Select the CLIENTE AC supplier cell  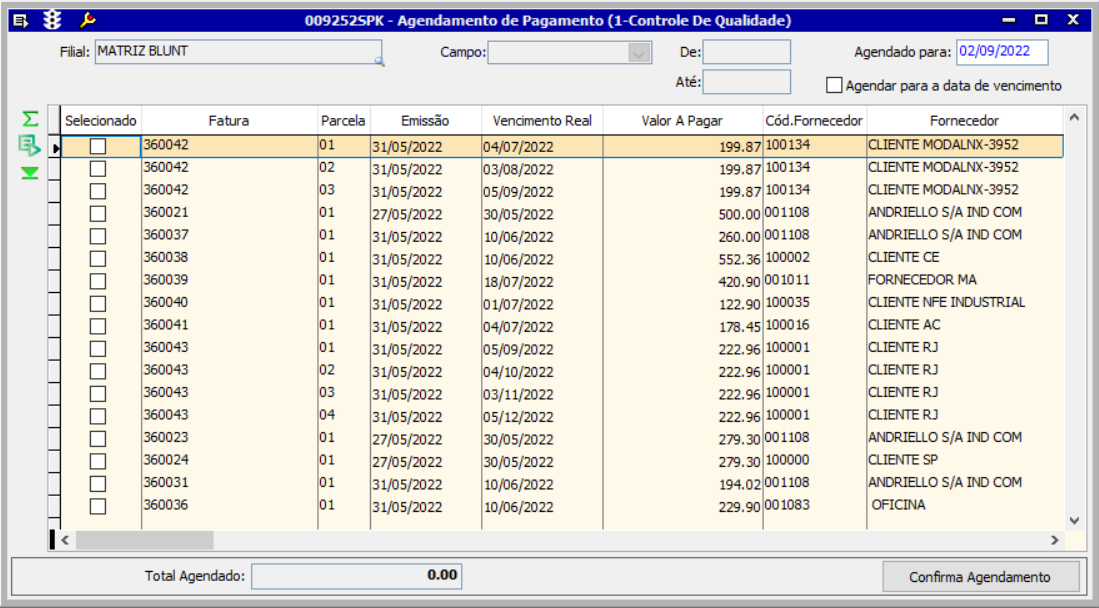pos(965,325)
